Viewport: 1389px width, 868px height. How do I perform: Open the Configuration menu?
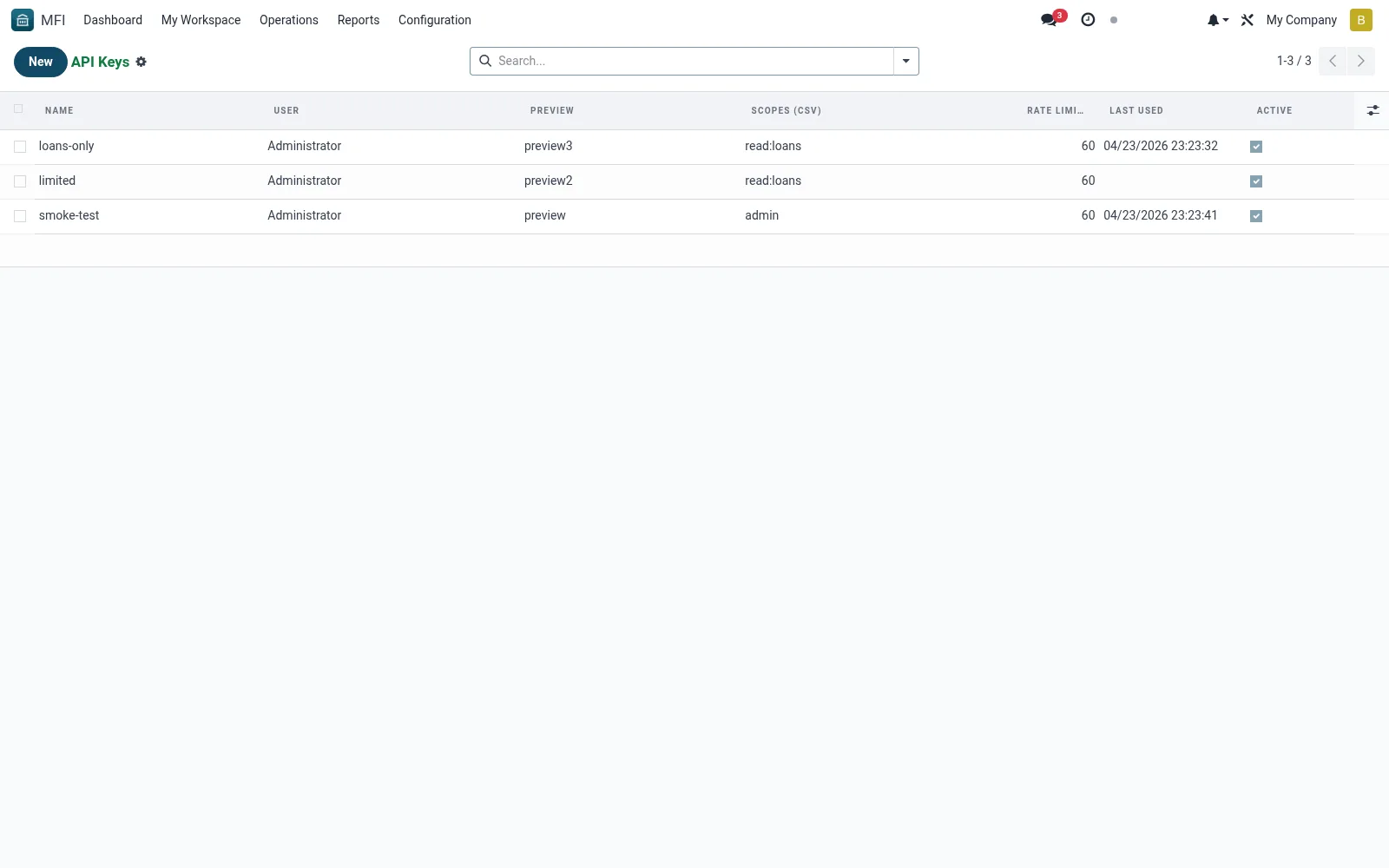pos(435,20)
